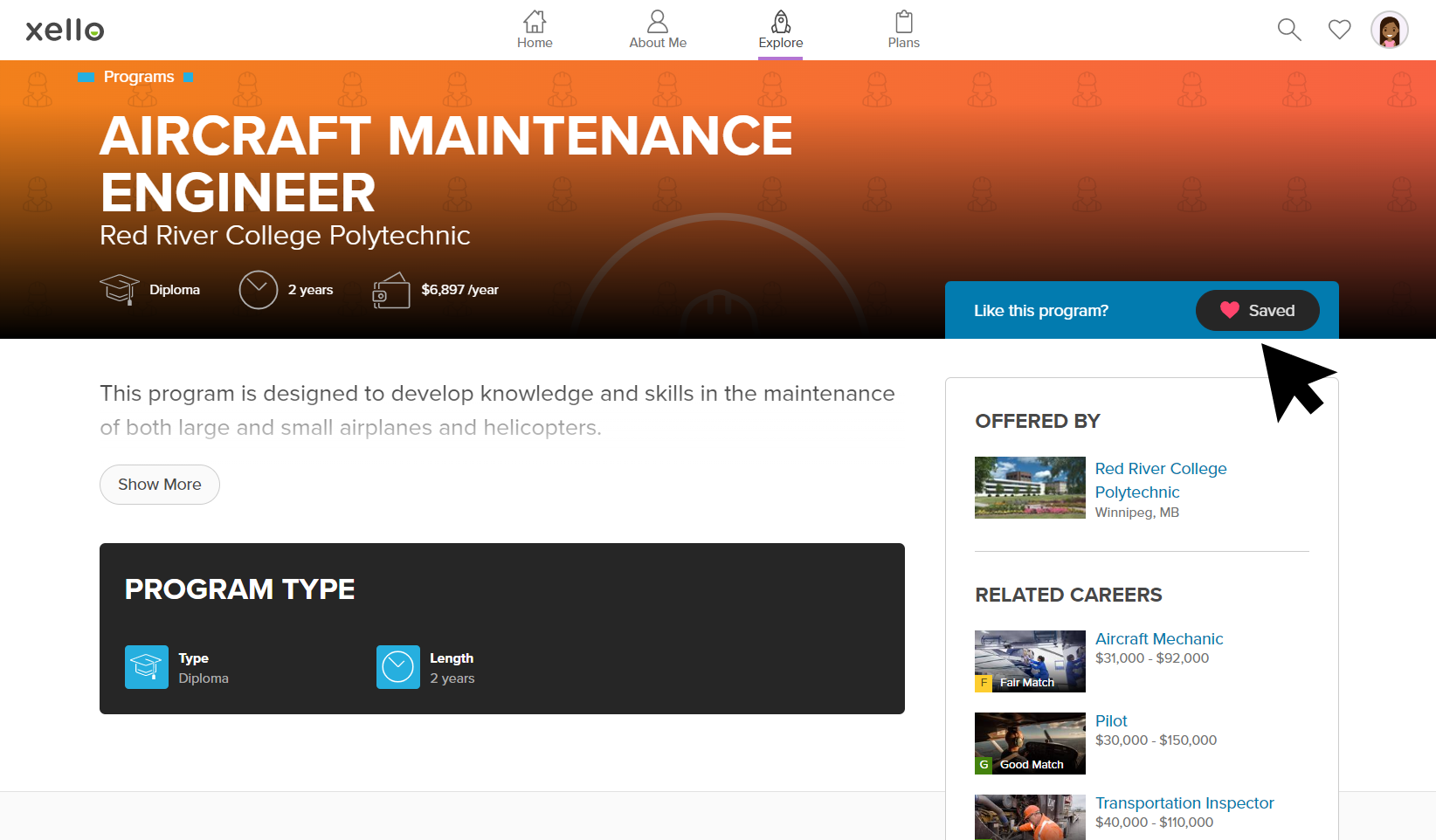Click the Programs breadcrumb label

click(139, 77)
